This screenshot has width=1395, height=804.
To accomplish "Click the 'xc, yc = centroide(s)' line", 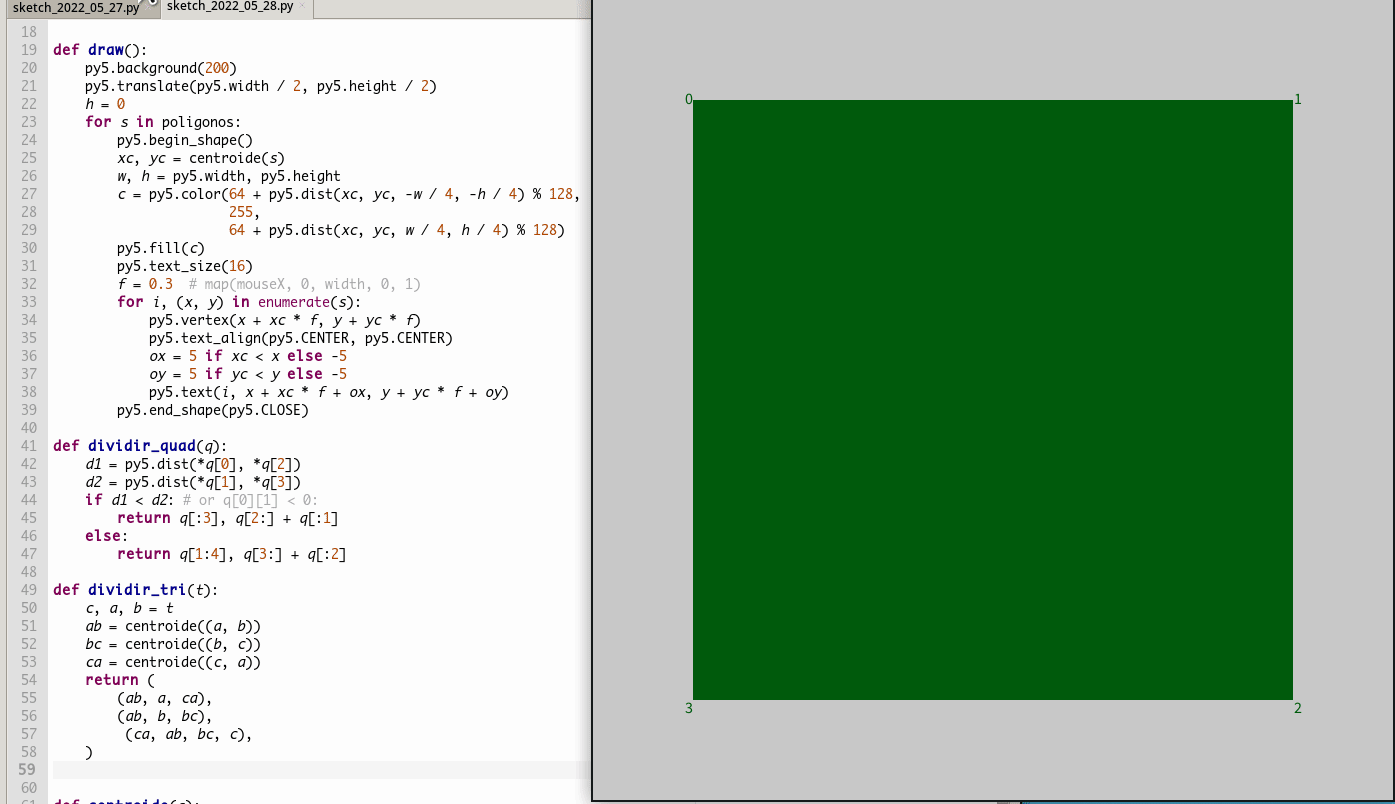I will (x=201, y=158).
